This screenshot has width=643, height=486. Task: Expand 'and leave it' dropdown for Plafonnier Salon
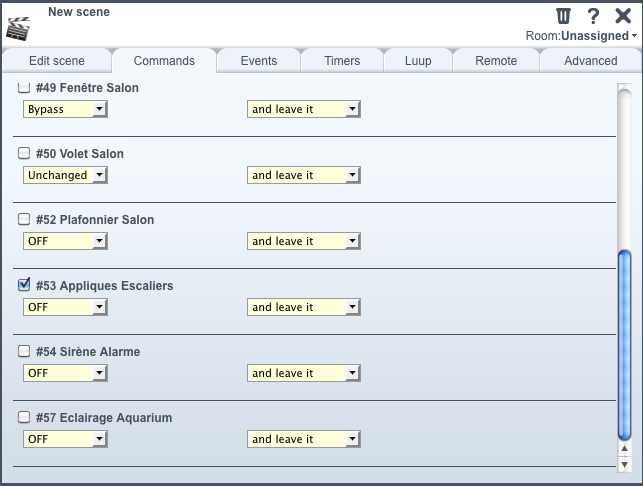coord(303,241)
